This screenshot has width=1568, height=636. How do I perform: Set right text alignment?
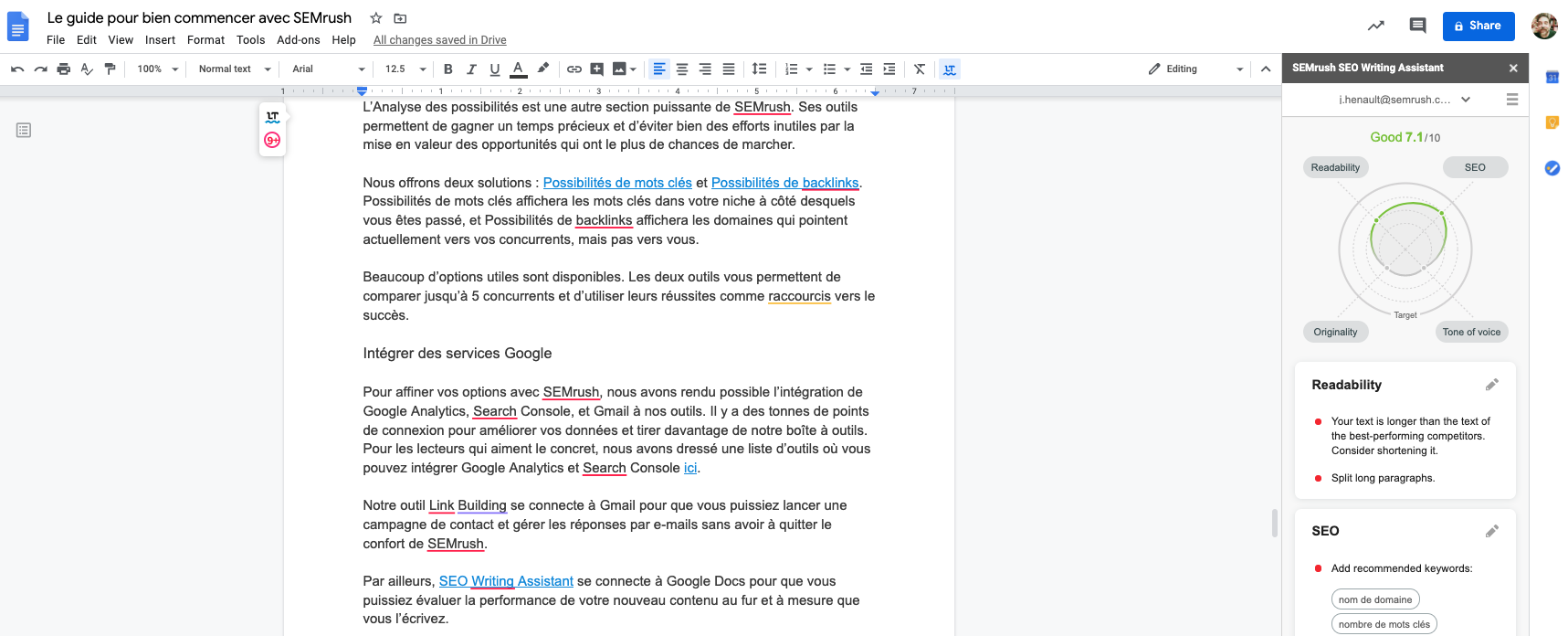pyautogui.click(x=705, y=69)
